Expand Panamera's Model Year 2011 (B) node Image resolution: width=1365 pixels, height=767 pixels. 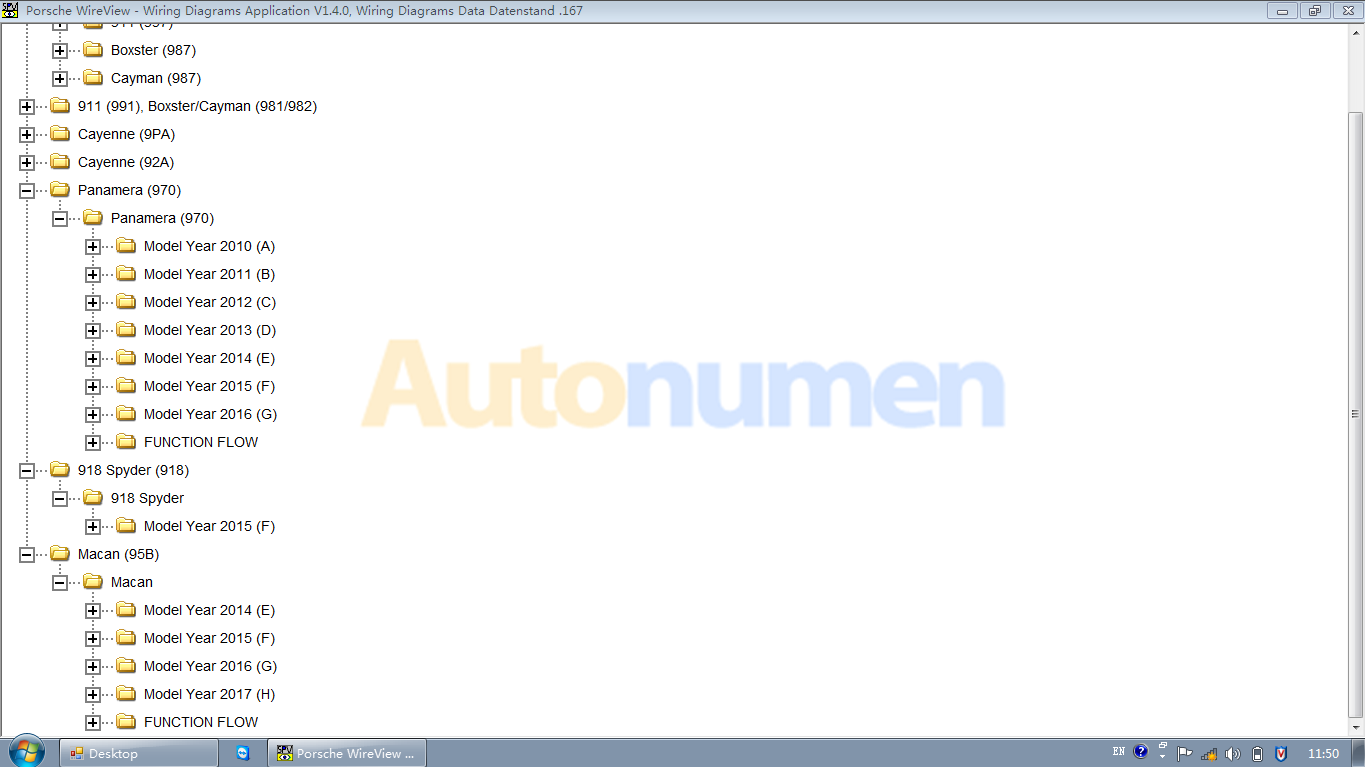(93, 274)
